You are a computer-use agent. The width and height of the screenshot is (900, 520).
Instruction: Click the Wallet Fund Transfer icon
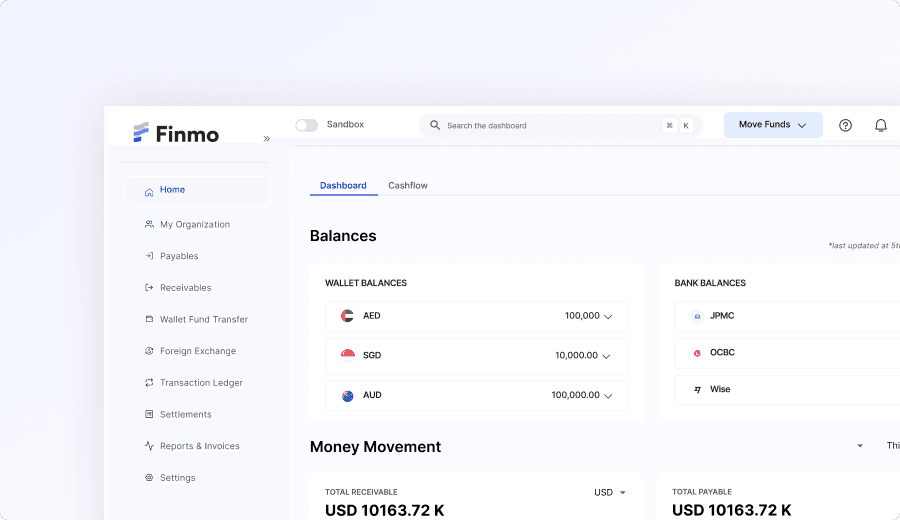149,319
